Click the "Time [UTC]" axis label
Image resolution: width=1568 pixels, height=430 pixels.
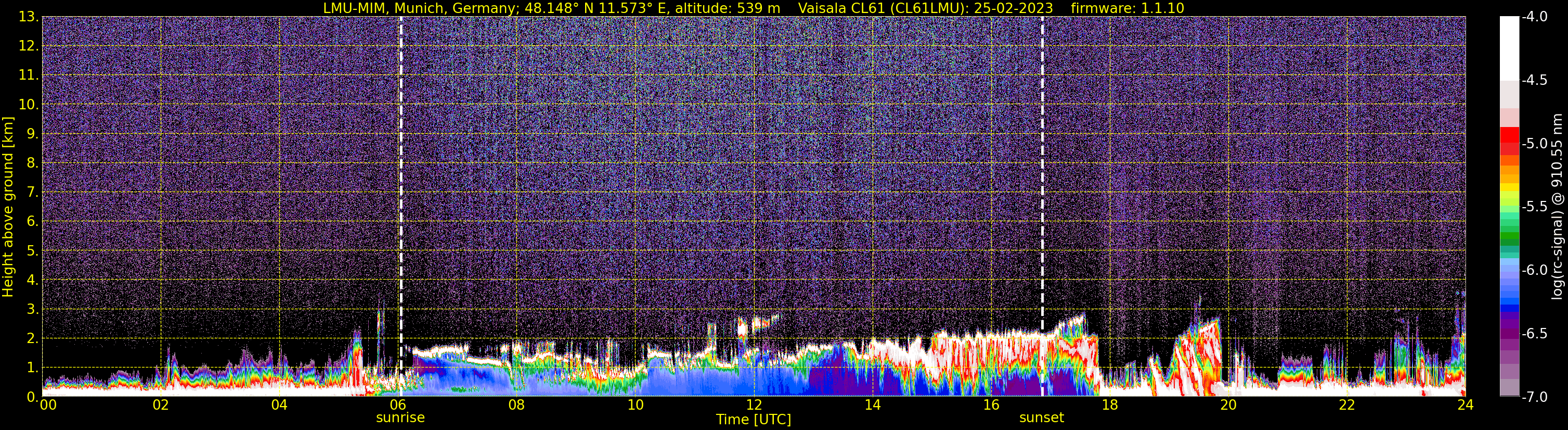point(754,420)
